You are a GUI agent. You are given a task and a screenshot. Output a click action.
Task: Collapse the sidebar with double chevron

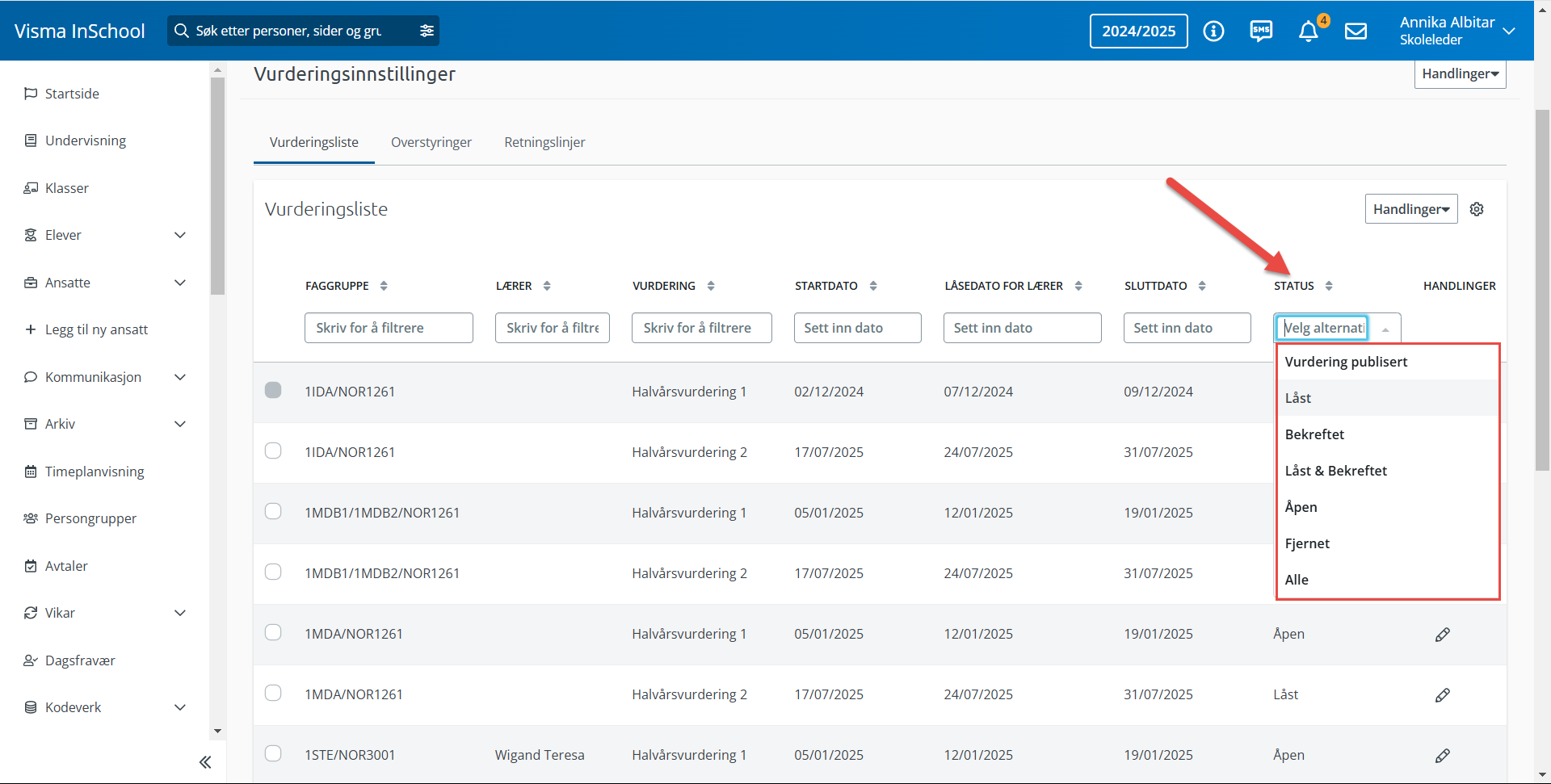(205, 762)
